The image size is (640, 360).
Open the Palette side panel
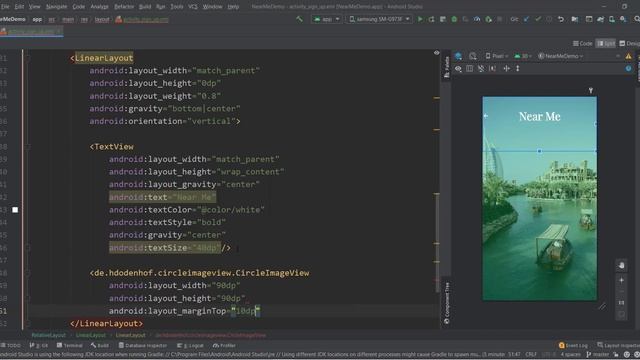tap(447, 66)
